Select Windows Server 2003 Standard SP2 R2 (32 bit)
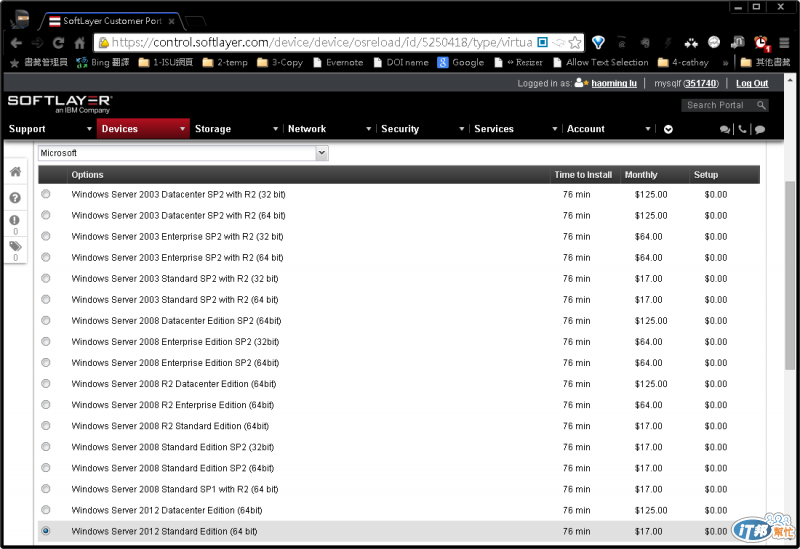 46,278
